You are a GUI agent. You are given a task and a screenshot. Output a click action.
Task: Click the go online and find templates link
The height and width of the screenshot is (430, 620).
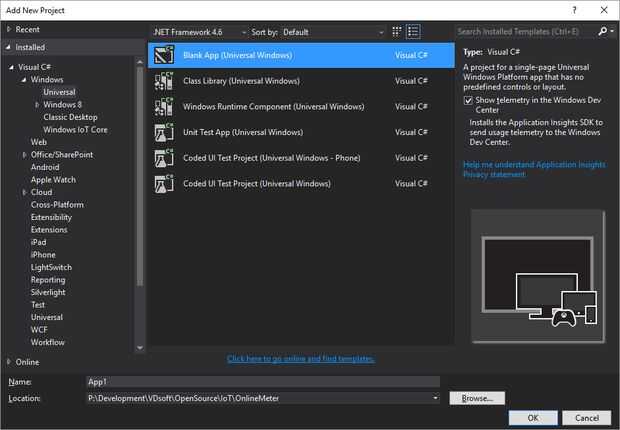(301, 359)
